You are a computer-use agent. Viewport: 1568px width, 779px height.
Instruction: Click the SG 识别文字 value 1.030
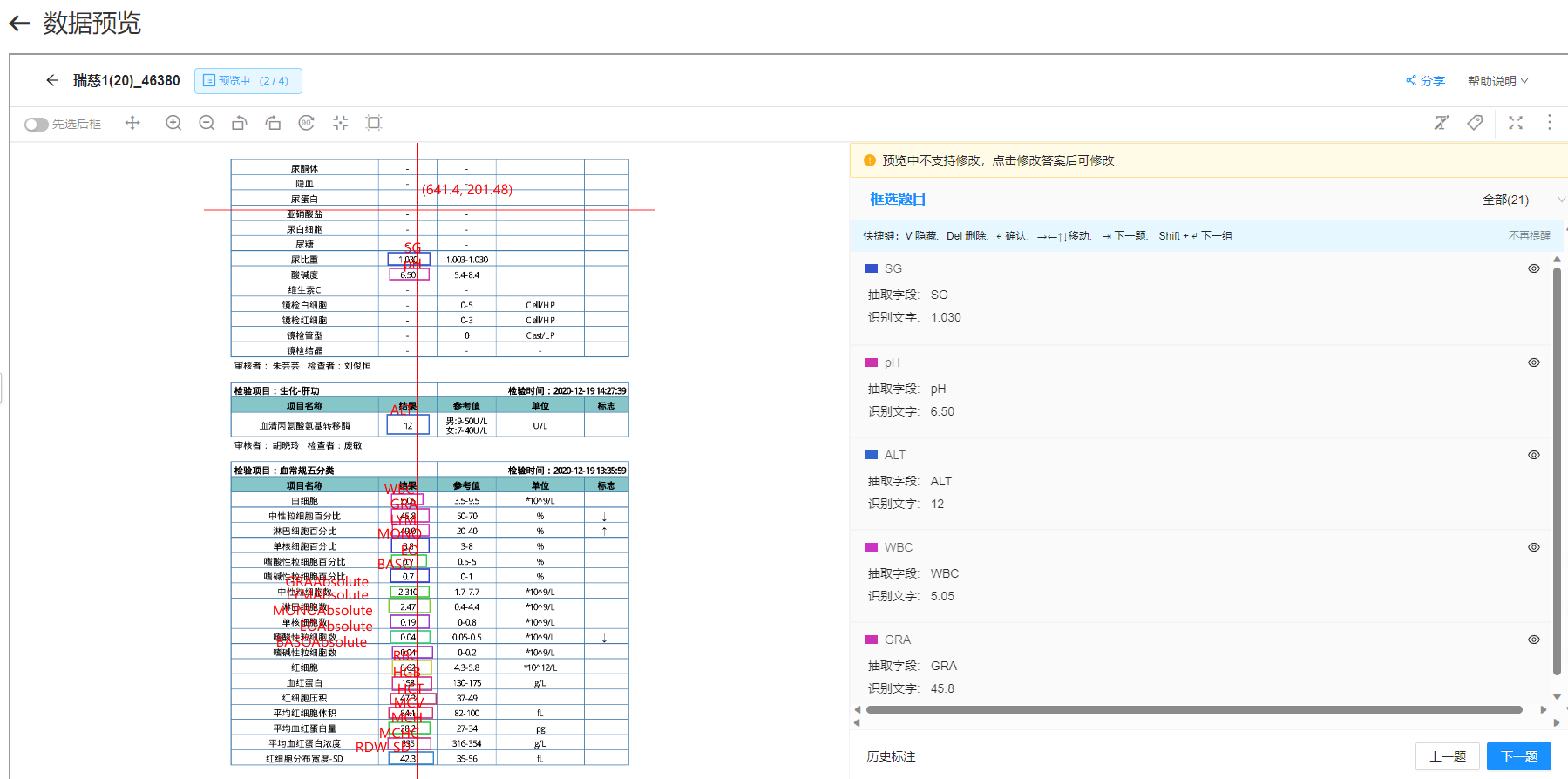point(946,317)
